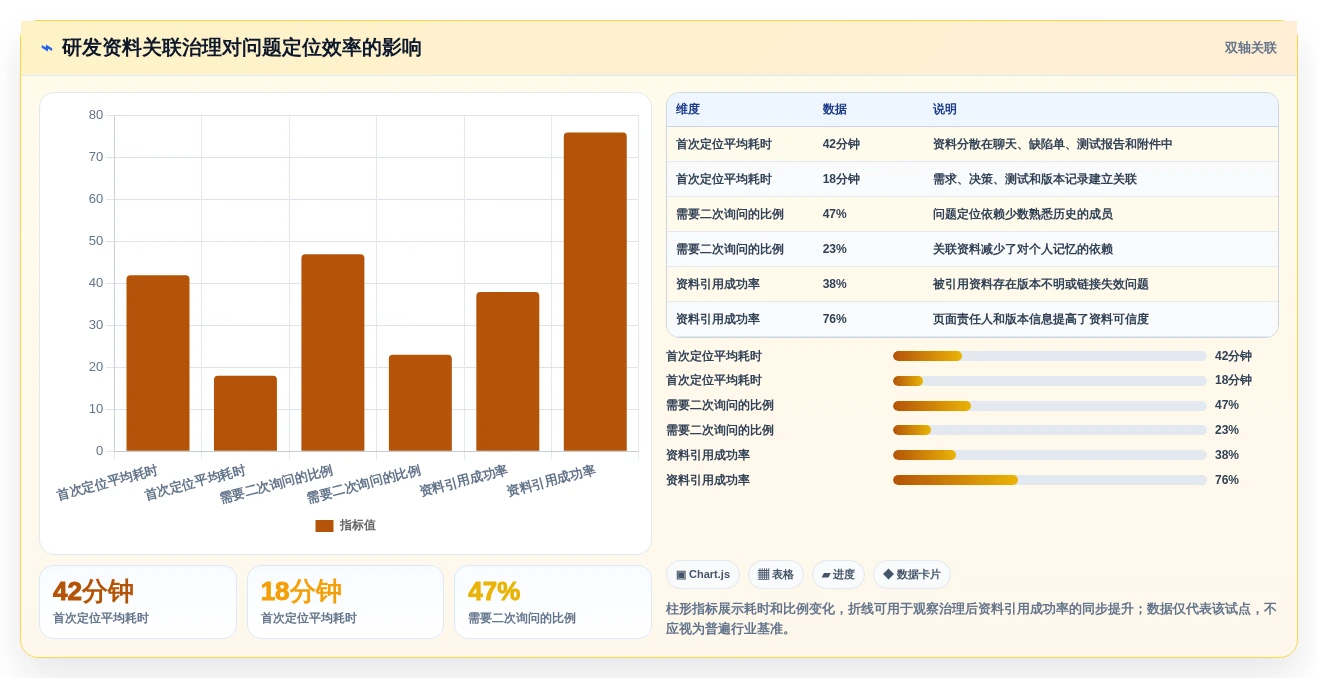Viewport: 1318px width, 678px height.
Task: Click the 说明 table column header
Action: coord(945,110)
